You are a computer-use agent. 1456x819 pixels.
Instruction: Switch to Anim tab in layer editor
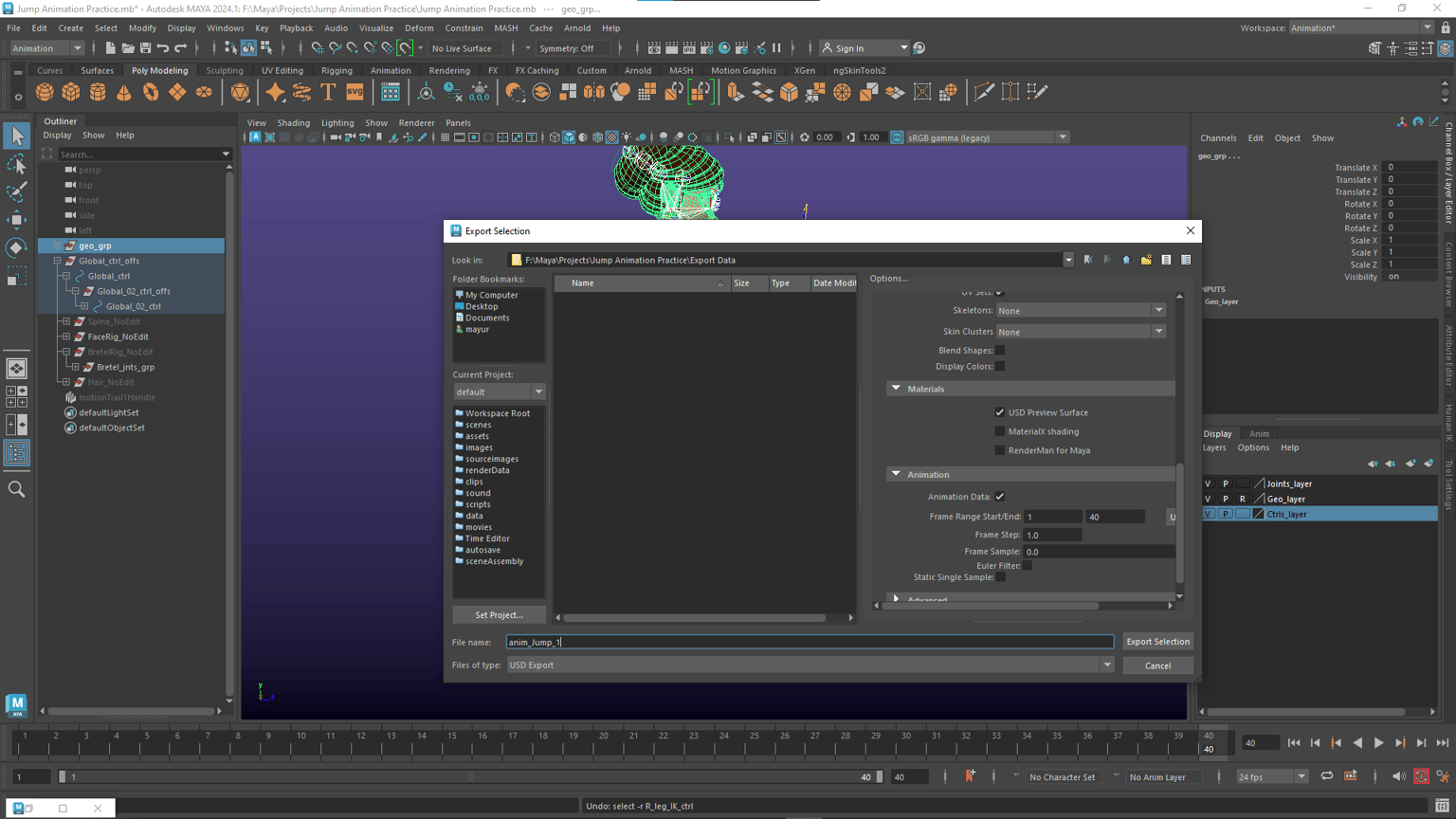pyautogui.click(x=1259, y=434)
